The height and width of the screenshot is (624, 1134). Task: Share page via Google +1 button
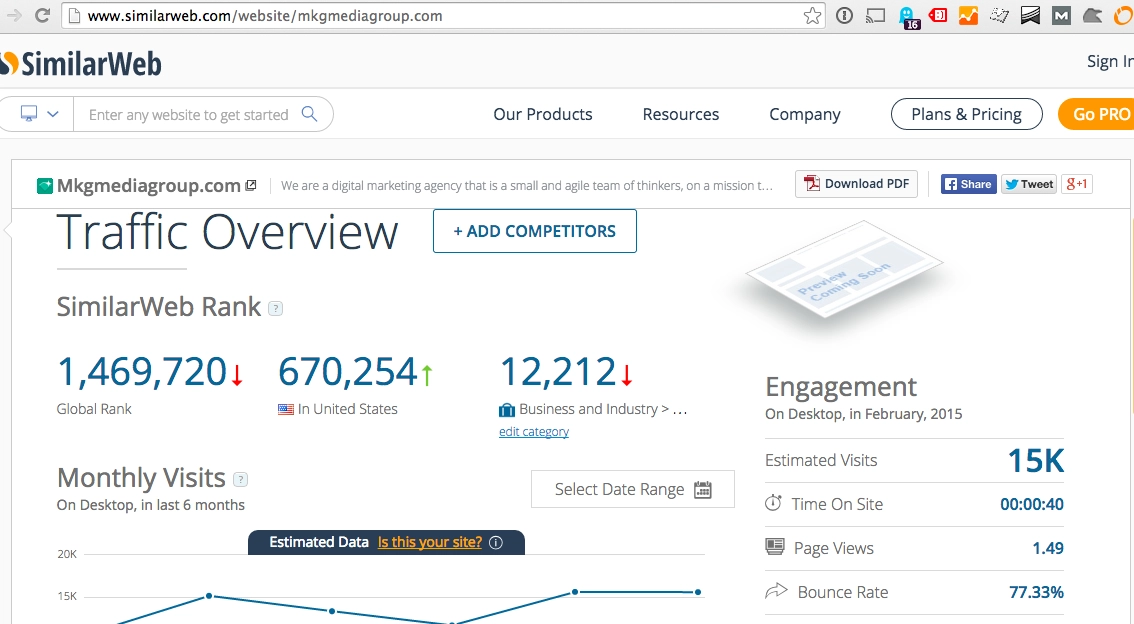coord(1077,184)
